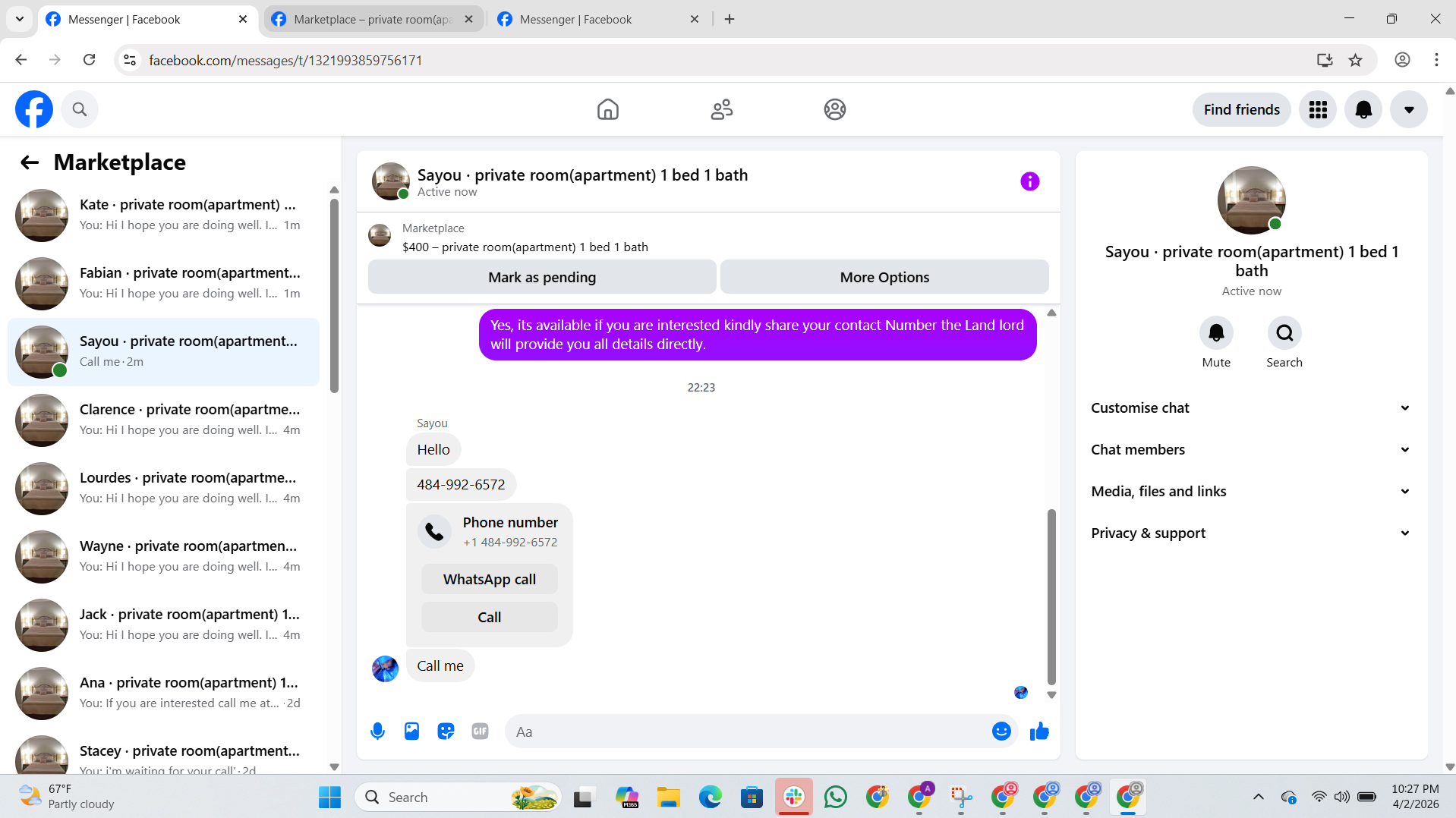Screen dimensions: 1456x818
Task: Open More Options for the listing
Action: click(884, 277)
